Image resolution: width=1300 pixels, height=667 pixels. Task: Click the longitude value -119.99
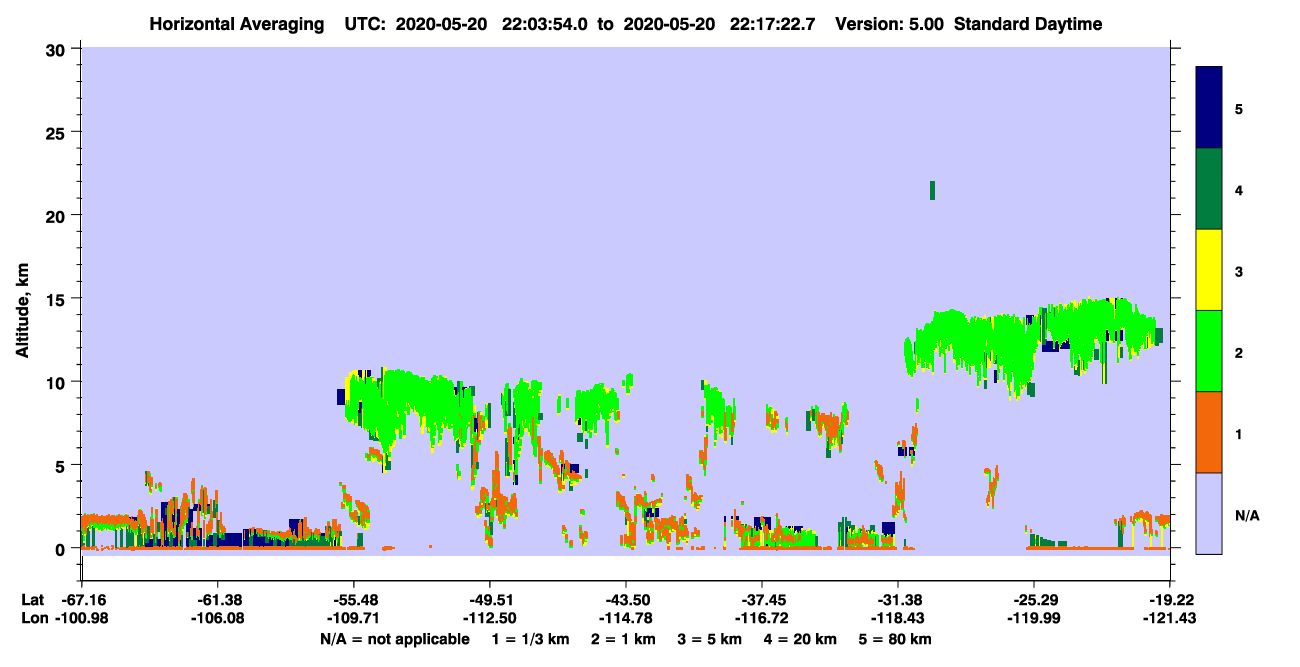1034,618
